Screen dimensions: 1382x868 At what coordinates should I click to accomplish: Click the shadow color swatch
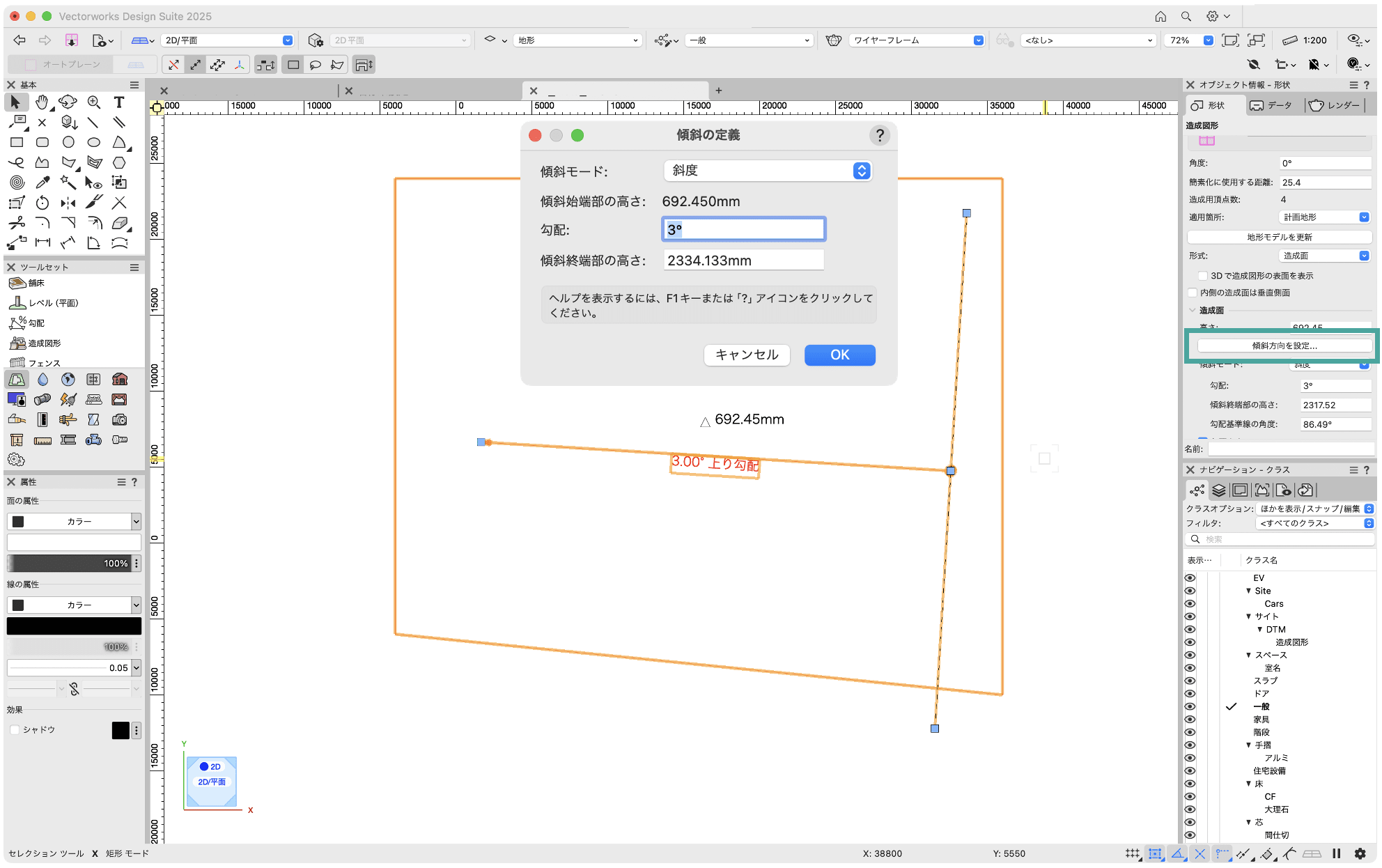point(121,730)
